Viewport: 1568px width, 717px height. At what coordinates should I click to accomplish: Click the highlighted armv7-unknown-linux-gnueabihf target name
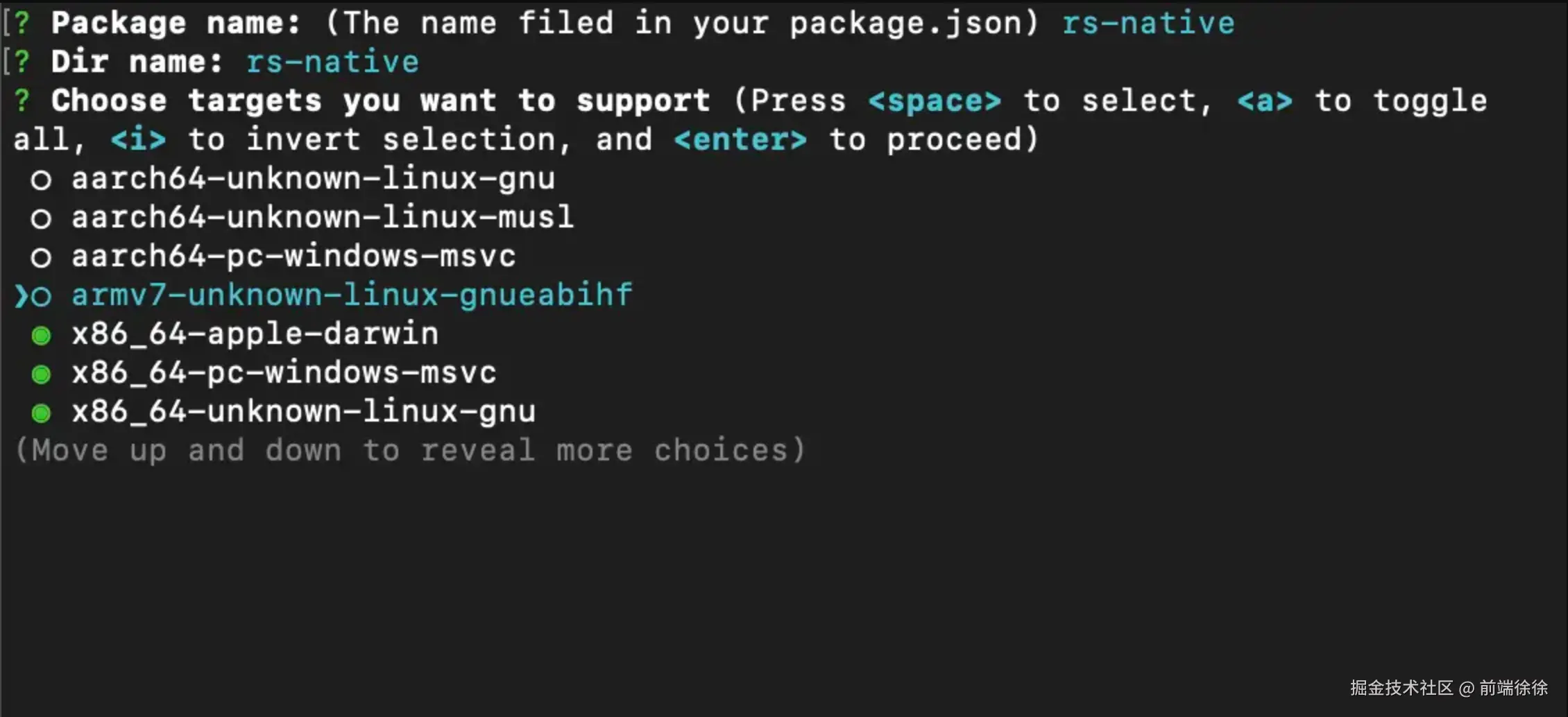coord(352,295)
